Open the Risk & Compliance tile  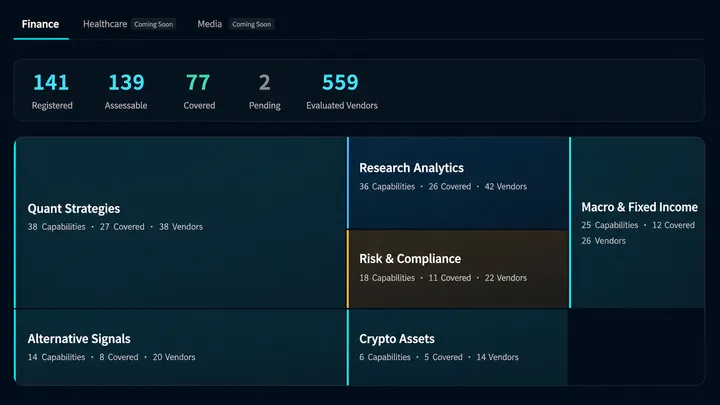[458, 269]
